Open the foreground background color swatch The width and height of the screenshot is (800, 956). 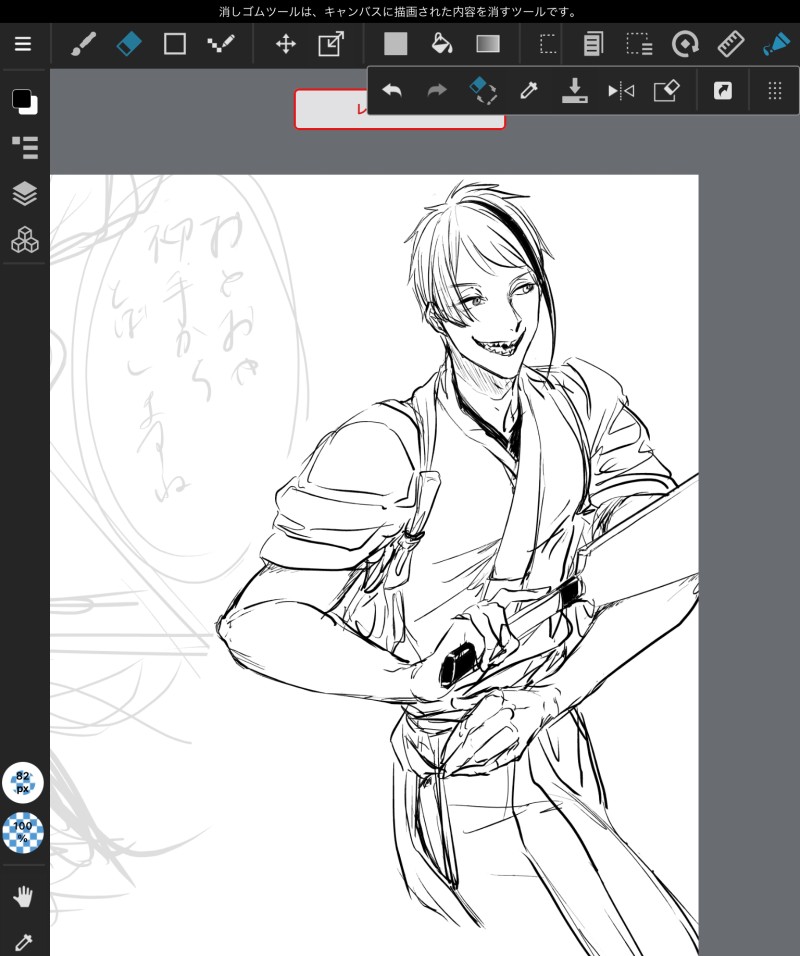25,101
